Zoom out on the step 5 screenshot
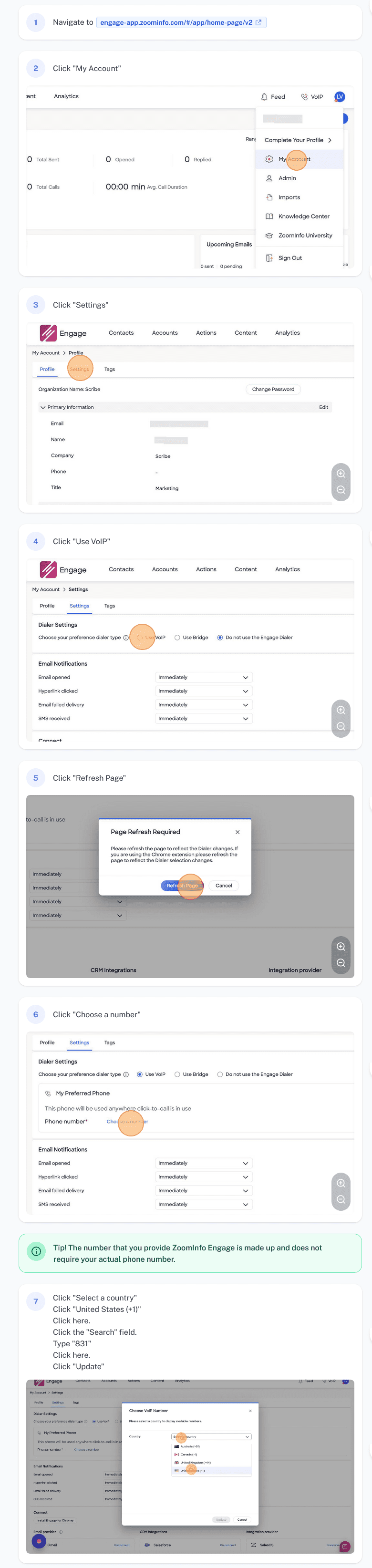 pos(341,963)
